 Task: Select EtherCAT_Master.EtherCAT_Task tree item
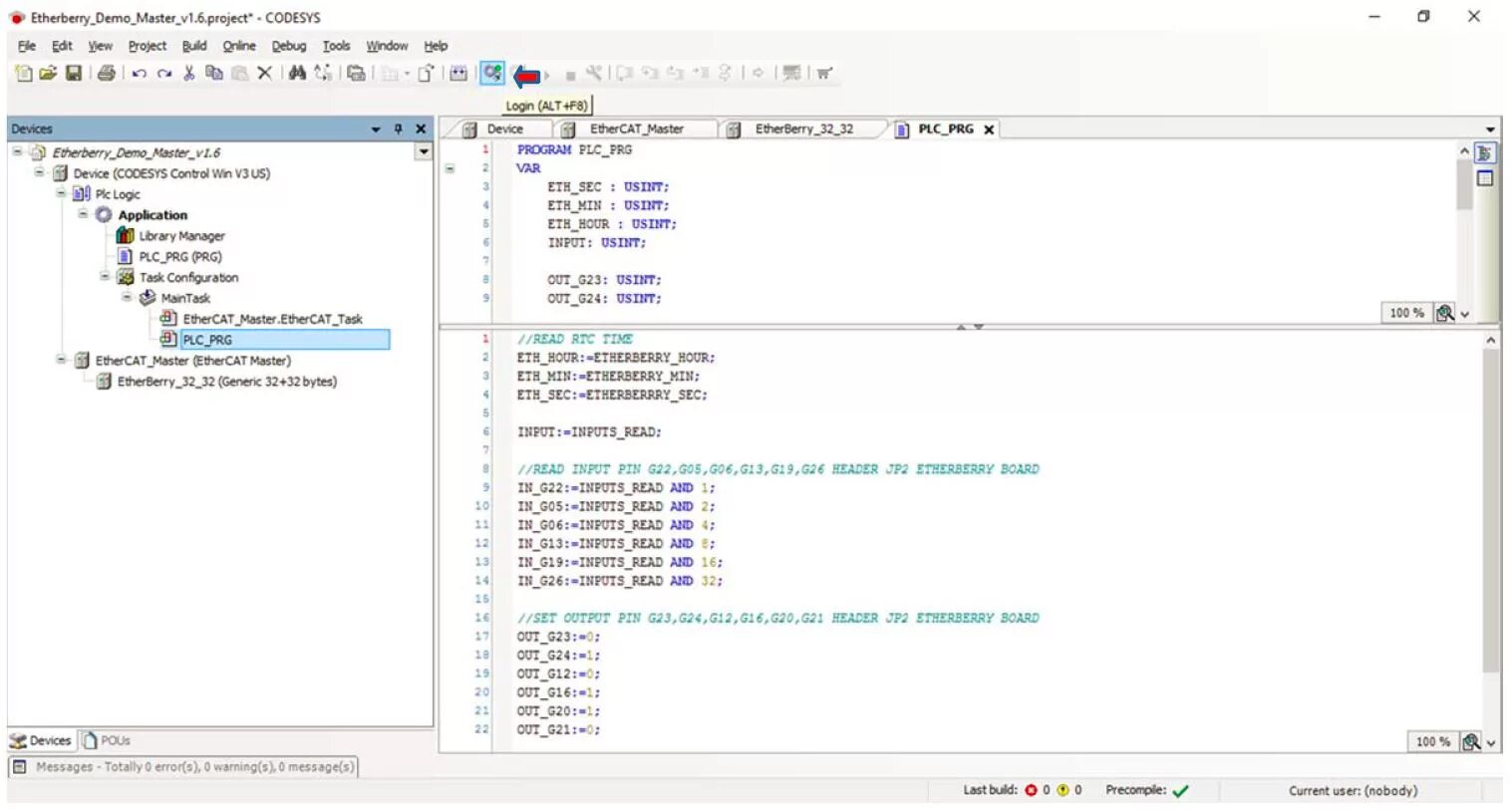(x=272, y=319)
